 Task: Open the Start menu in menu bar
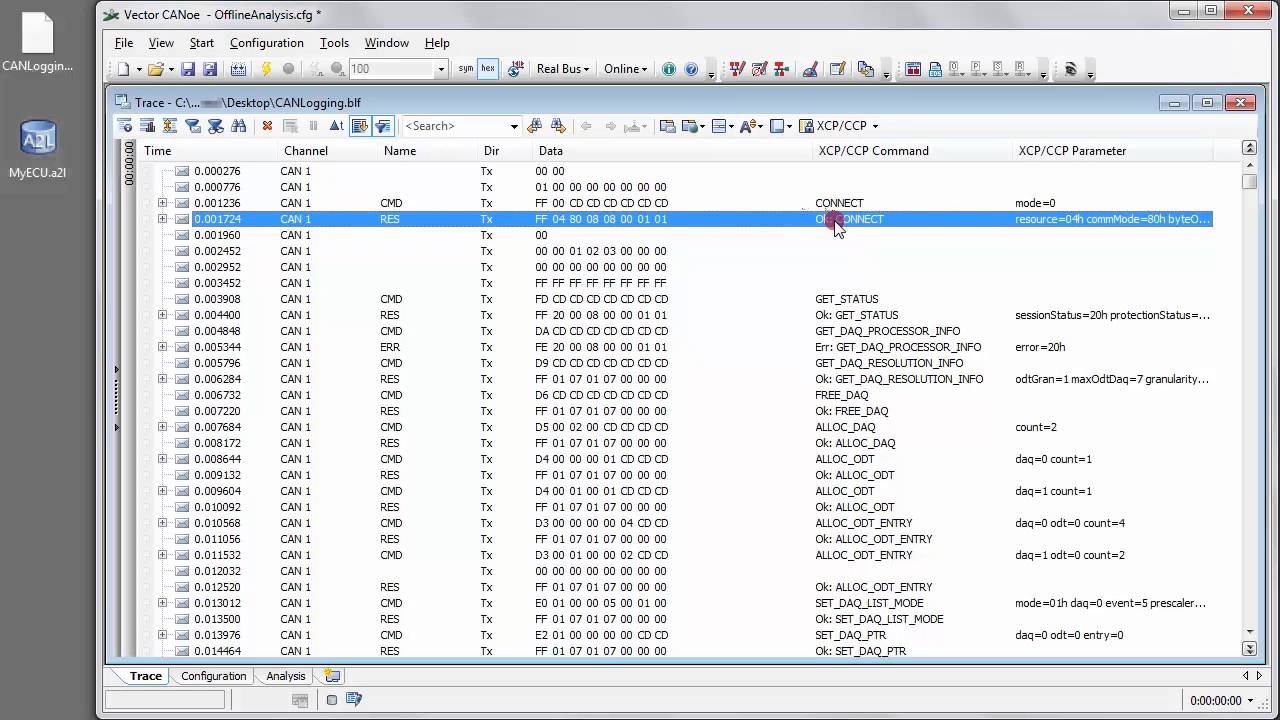[x=202, y=43]
